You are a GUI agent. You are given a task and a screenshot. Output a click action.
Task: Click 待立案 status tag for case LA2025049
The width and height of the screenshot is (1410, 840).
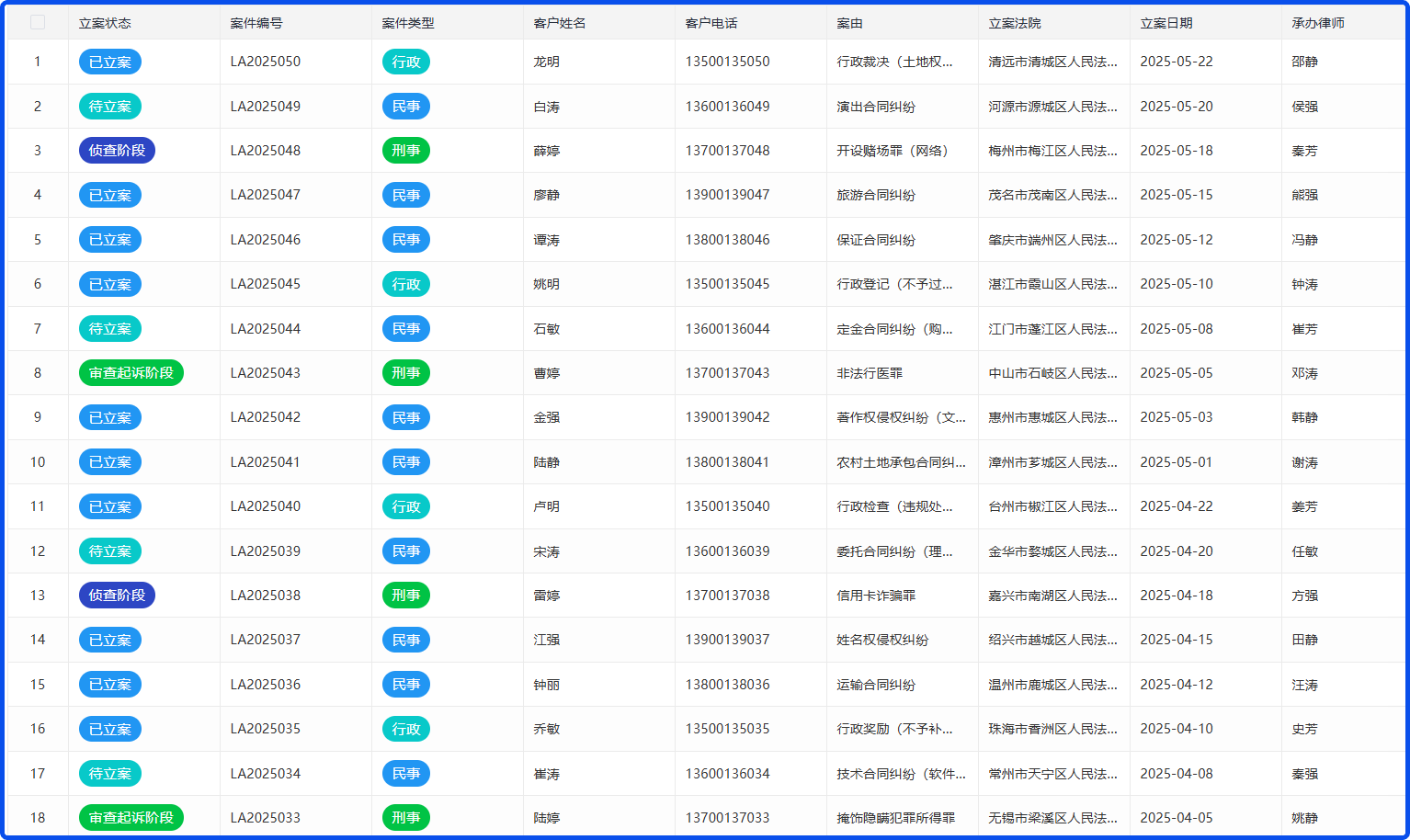pos(110,107)
